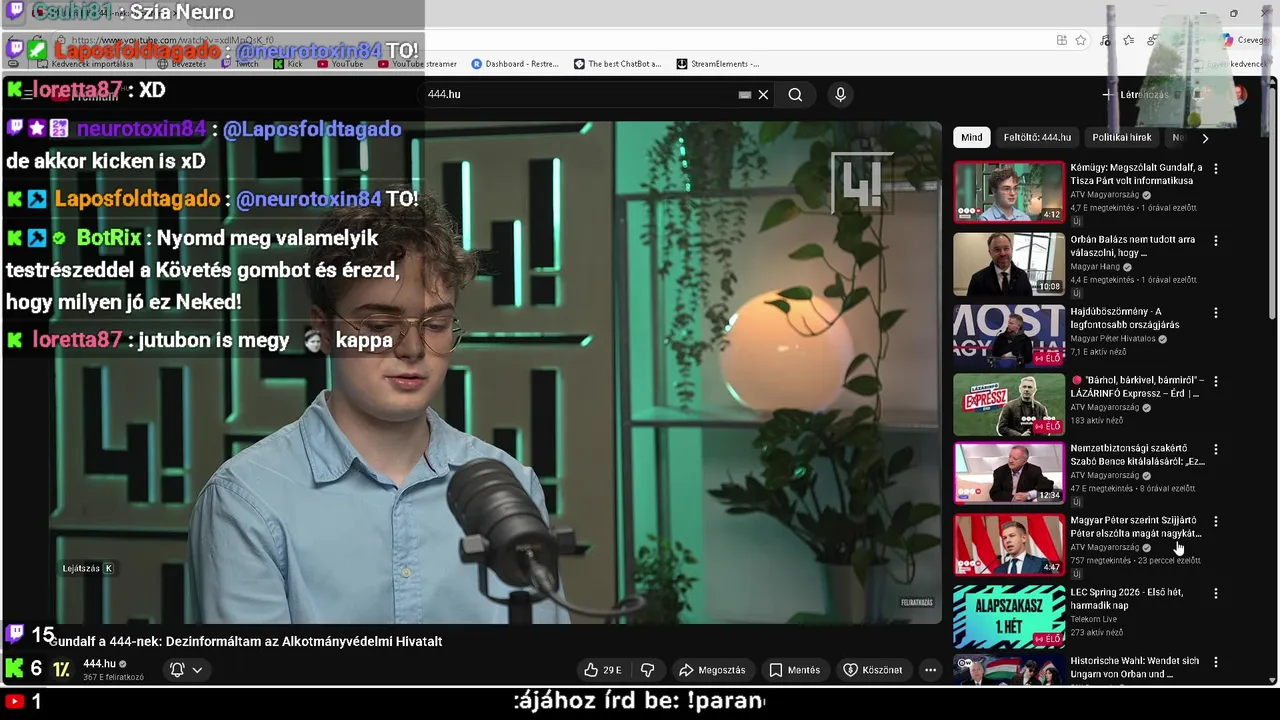Share video with Megosztás button
1280x720 pixels.
click(x=712, y=670)
